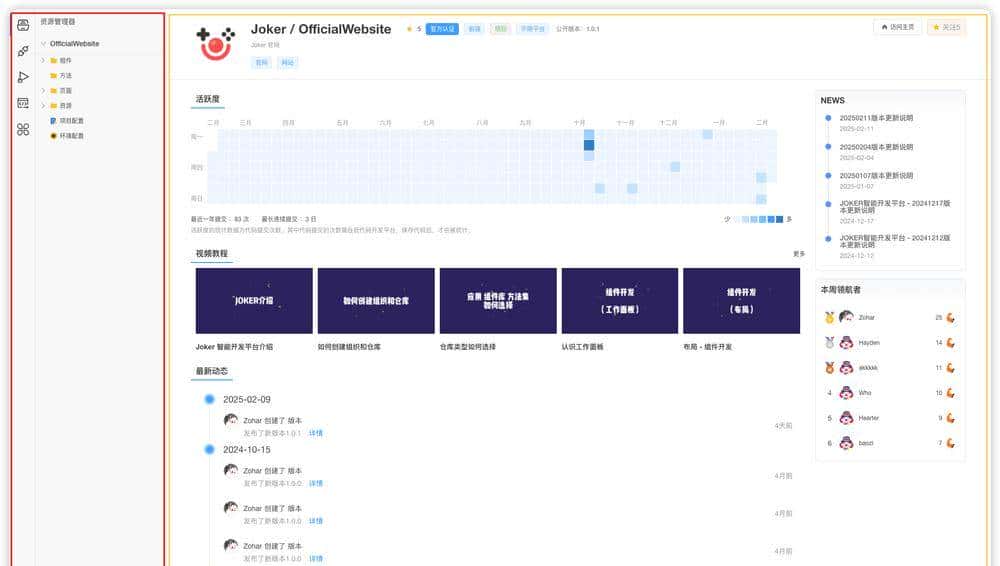Expand the first folder in the tree
This screenshot has height=566, width=1000.
[x=43, y=60]
